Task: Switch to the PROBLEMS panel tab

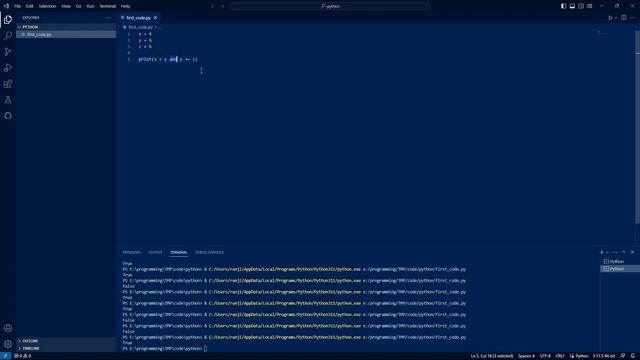Action: [x=131, y=252]
